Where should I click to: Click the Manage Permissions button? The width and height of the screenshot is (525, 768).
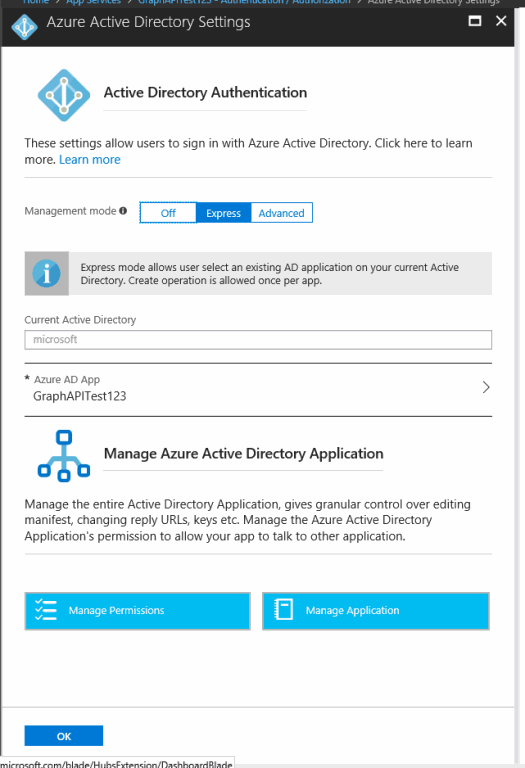coord(138,611)
